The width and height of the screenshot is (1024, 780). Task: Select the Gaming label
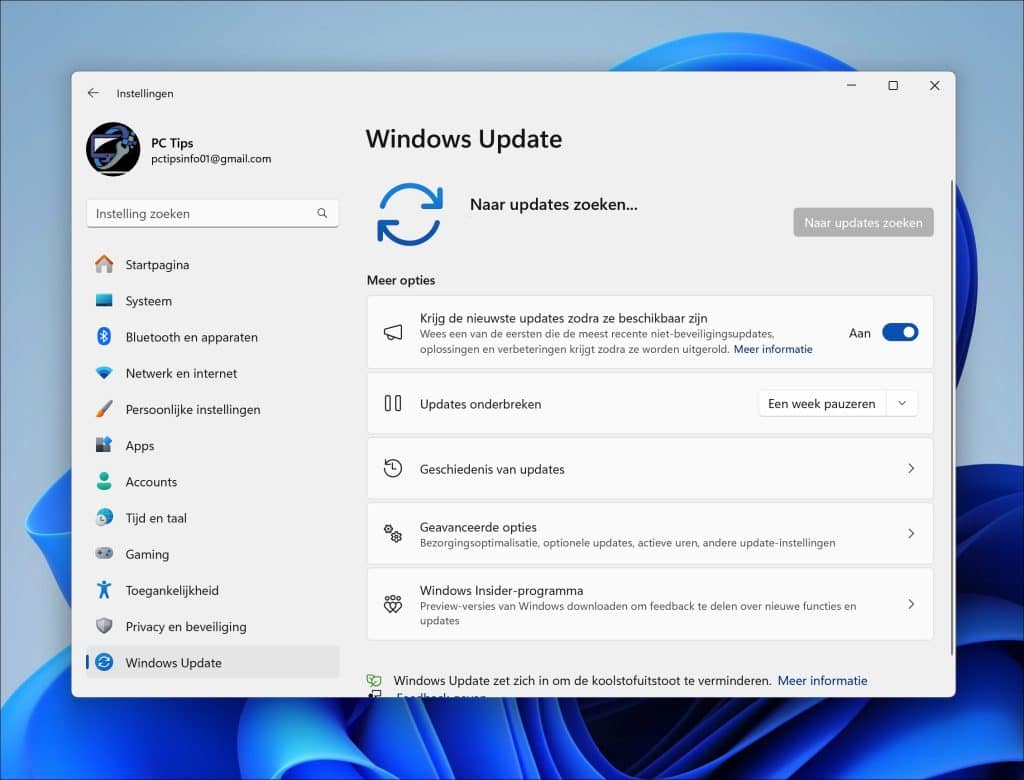(x=147, y=555)
